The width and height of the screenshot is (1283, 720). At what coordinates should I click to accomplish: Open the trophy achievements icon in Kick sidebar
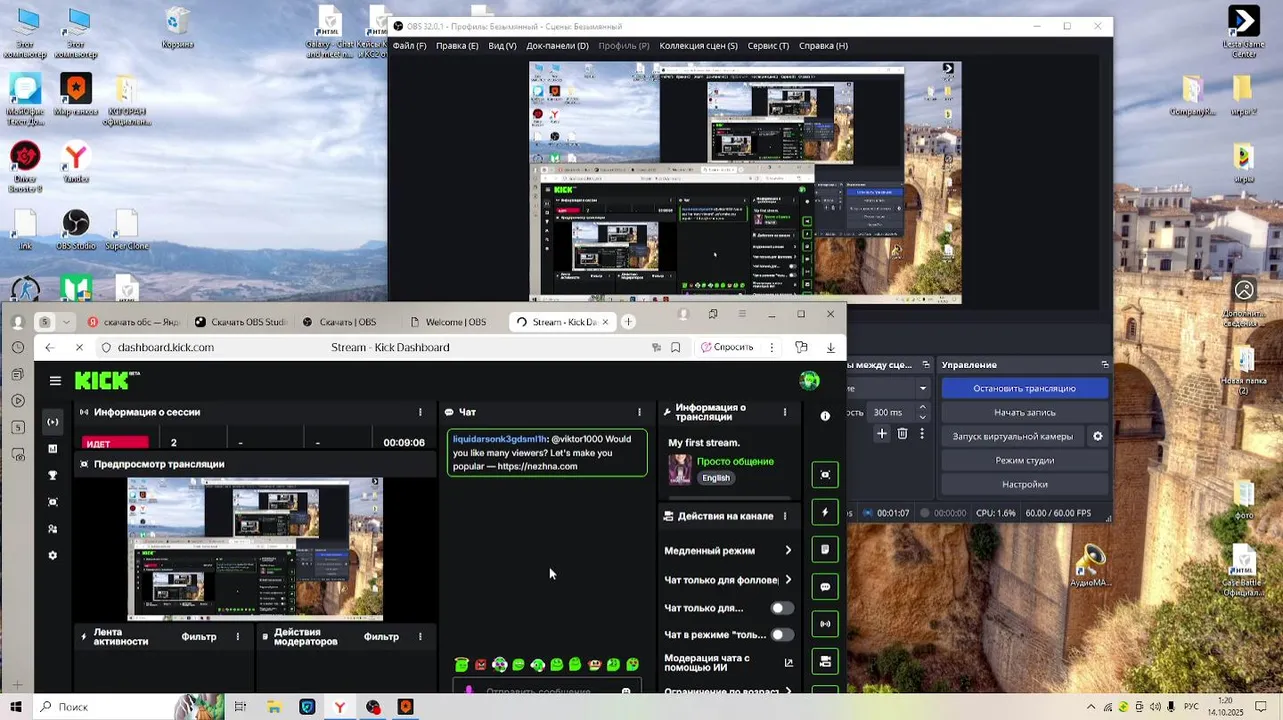point(53,475)
